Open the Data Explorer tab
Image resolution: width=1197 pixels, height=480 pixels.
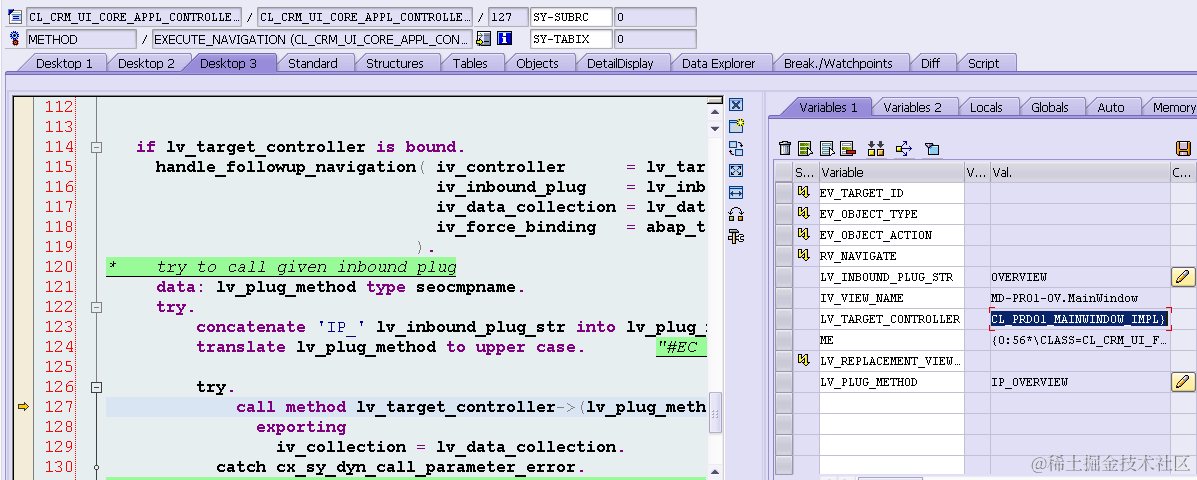(x=718, y=63)
